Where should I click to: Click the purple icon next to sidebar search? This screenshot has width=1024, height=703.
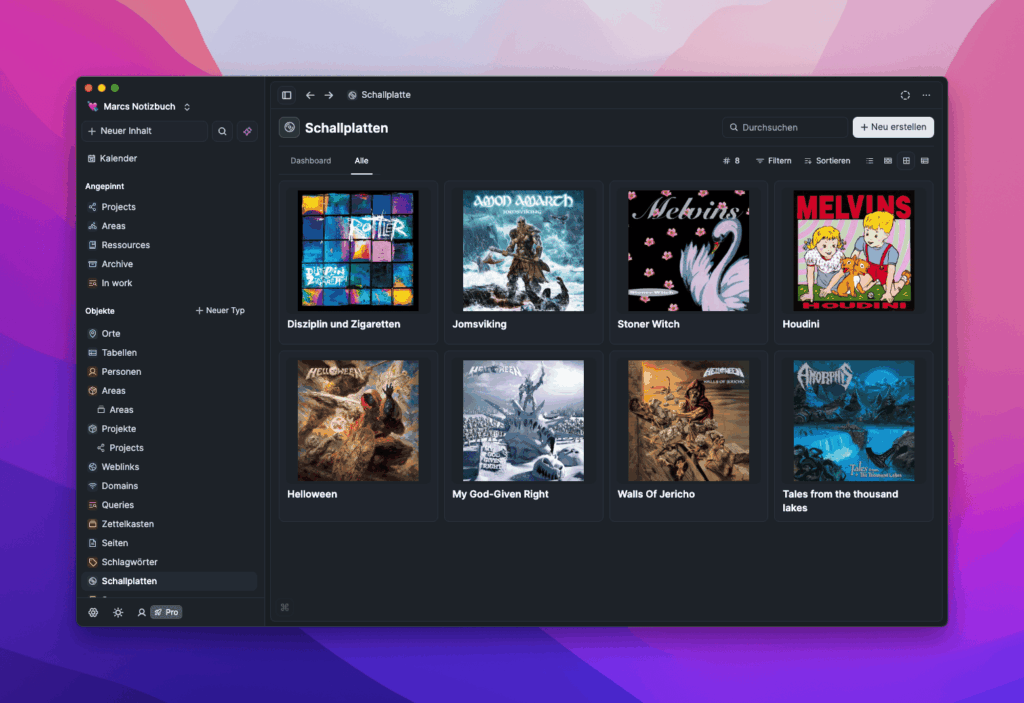point(247,131)
